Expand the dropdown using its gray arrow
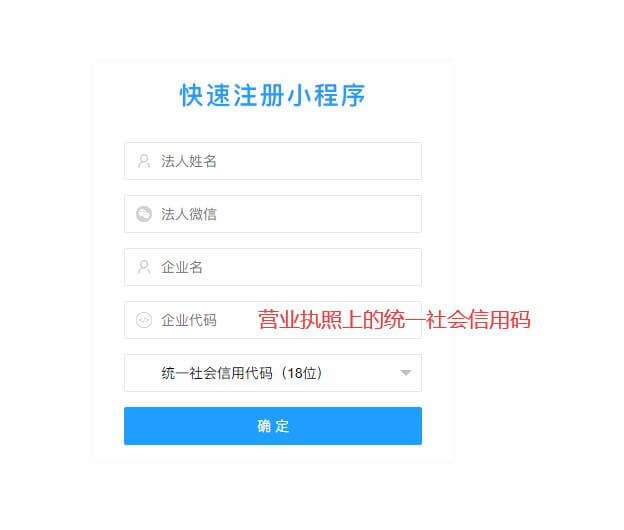 tap(406, 373)
